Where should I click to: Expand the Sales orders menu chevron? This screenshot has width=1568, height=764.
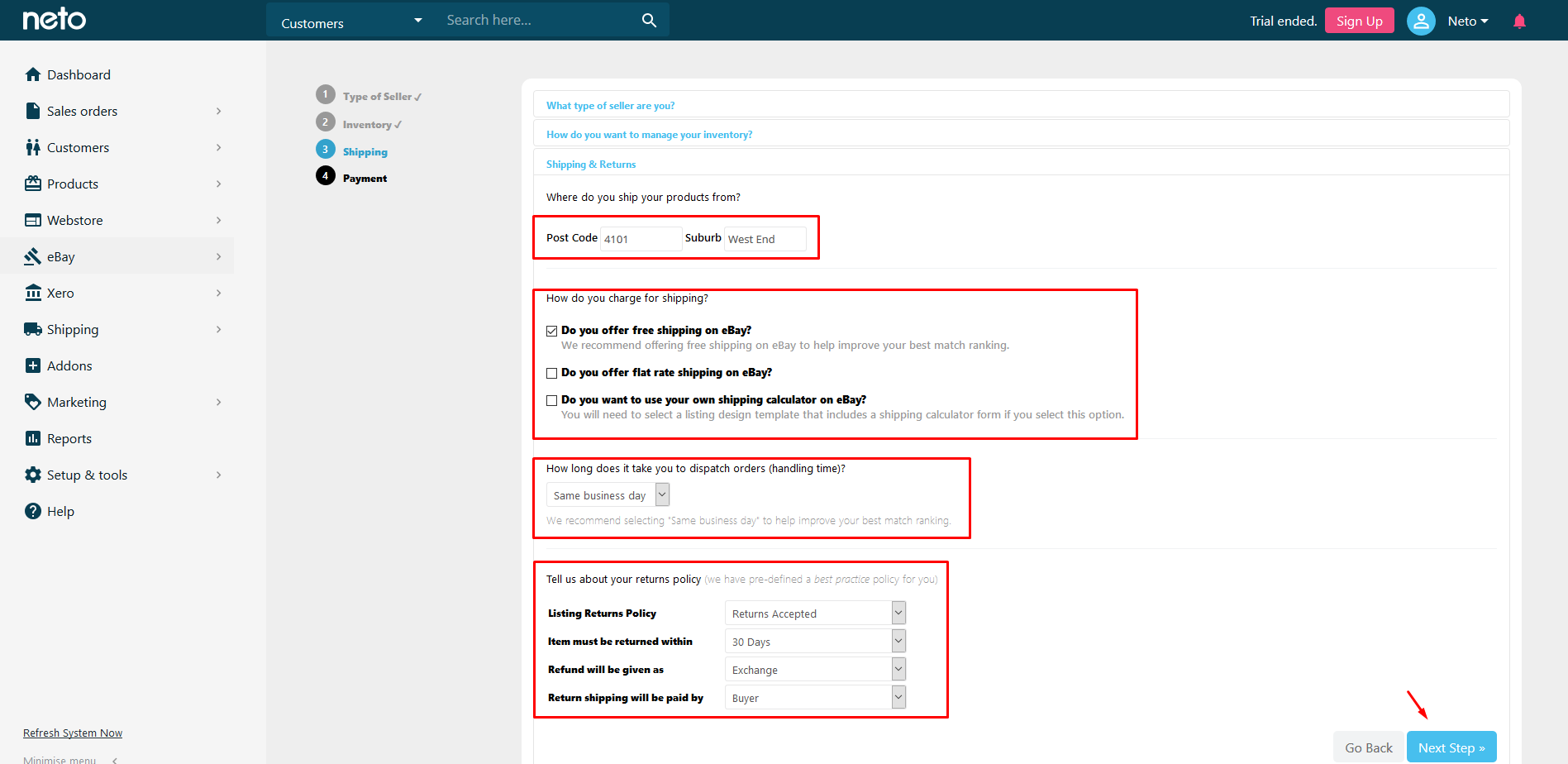click(218, 111)
